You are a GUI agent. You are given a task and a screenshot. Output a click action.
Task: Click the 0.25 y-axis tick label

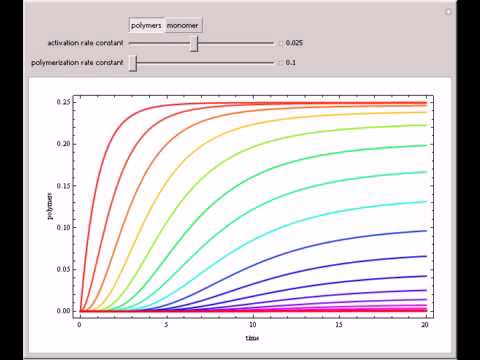63,102
